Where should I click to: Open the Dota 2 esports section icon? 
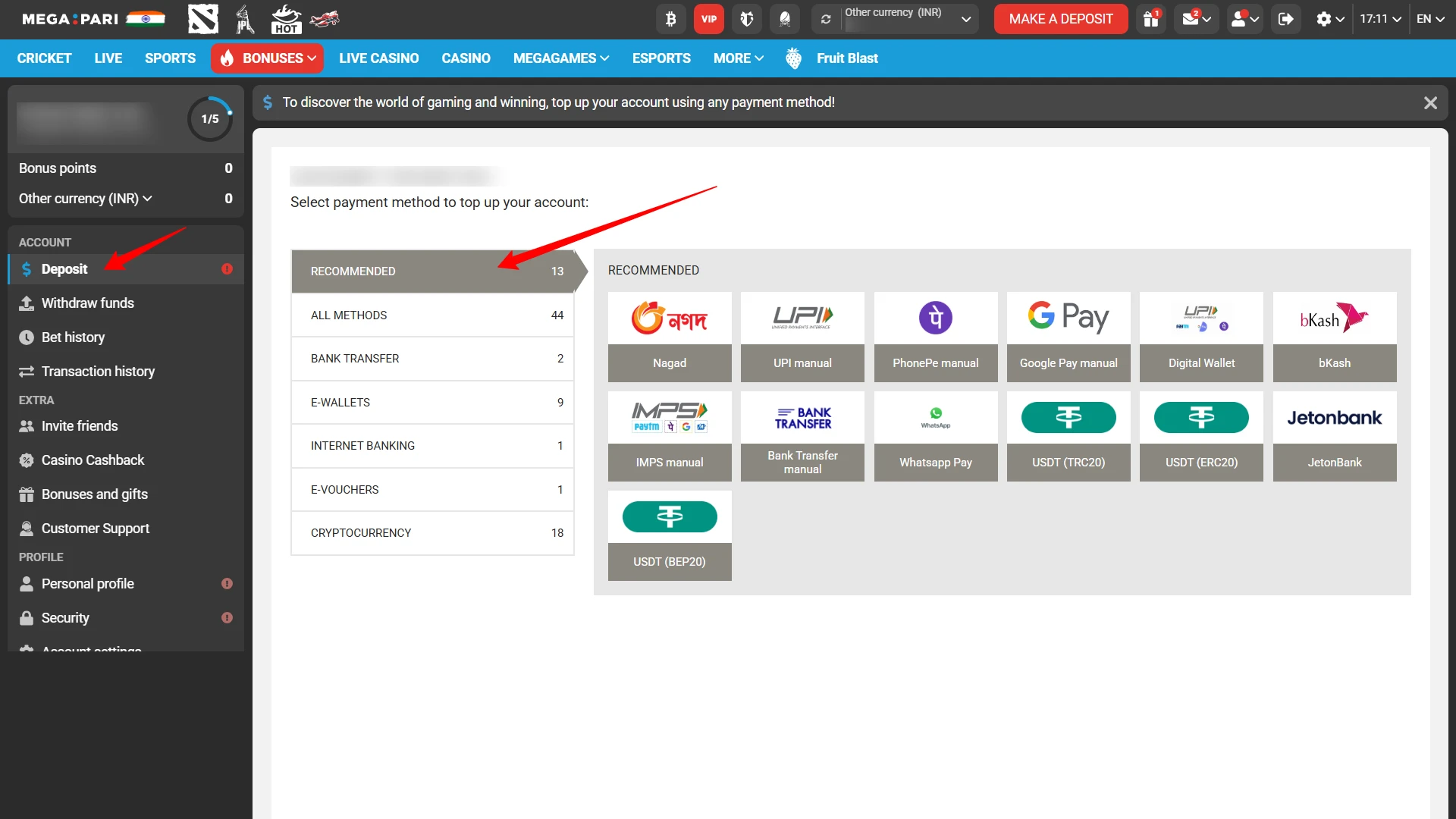pyautogui.click(x=202, y=19)
